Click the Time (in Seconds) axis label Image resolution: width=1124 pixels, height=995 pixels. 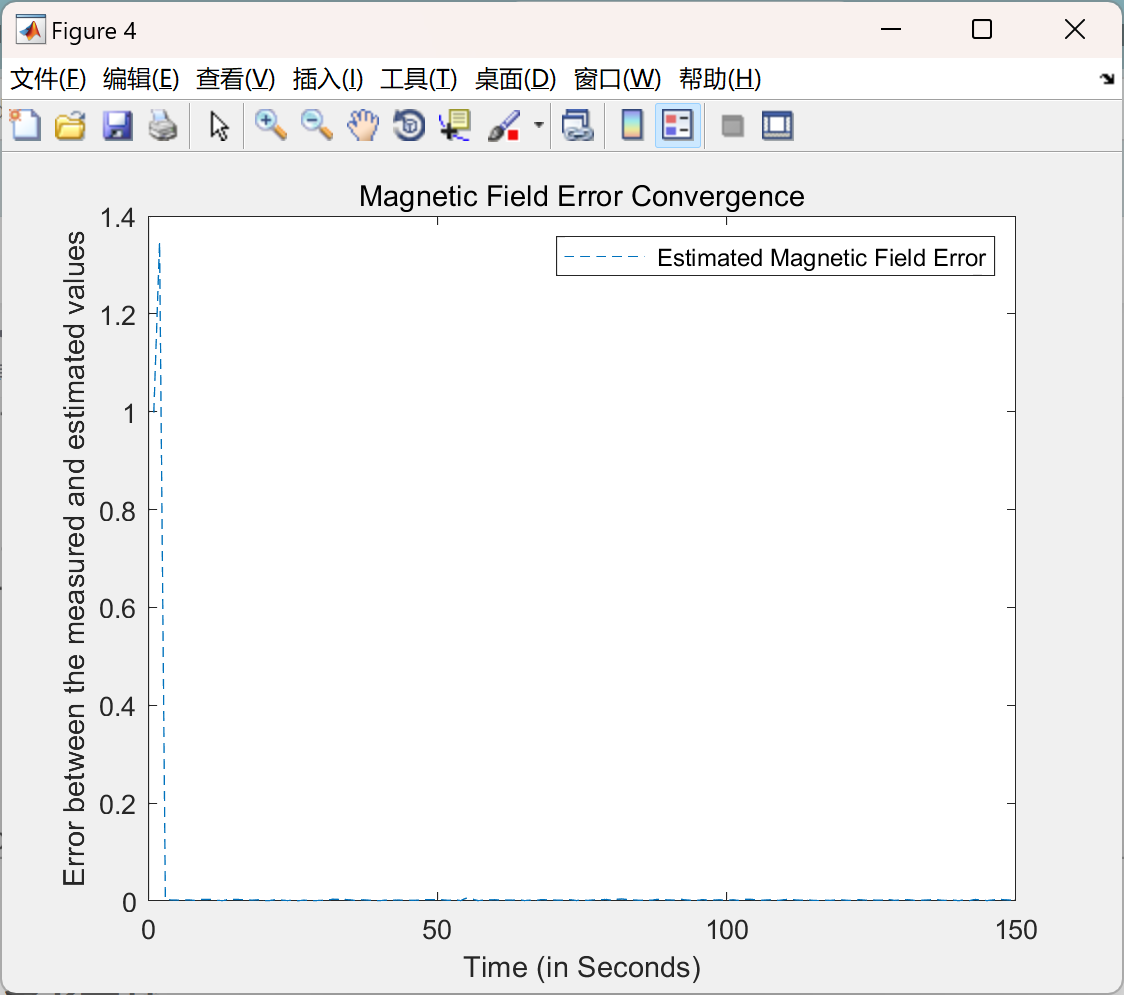581,967
